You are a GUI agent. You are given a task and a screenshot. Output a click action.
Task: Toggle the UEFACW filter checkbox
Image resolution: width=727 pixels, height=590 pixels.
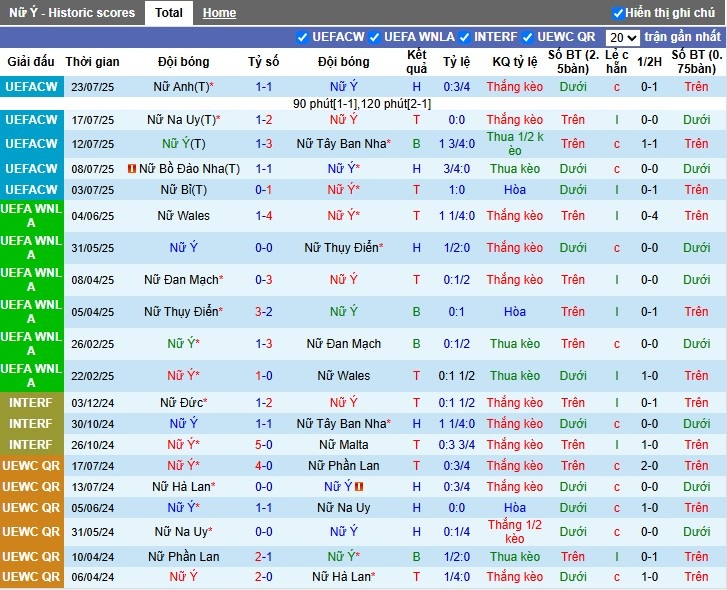303,37
